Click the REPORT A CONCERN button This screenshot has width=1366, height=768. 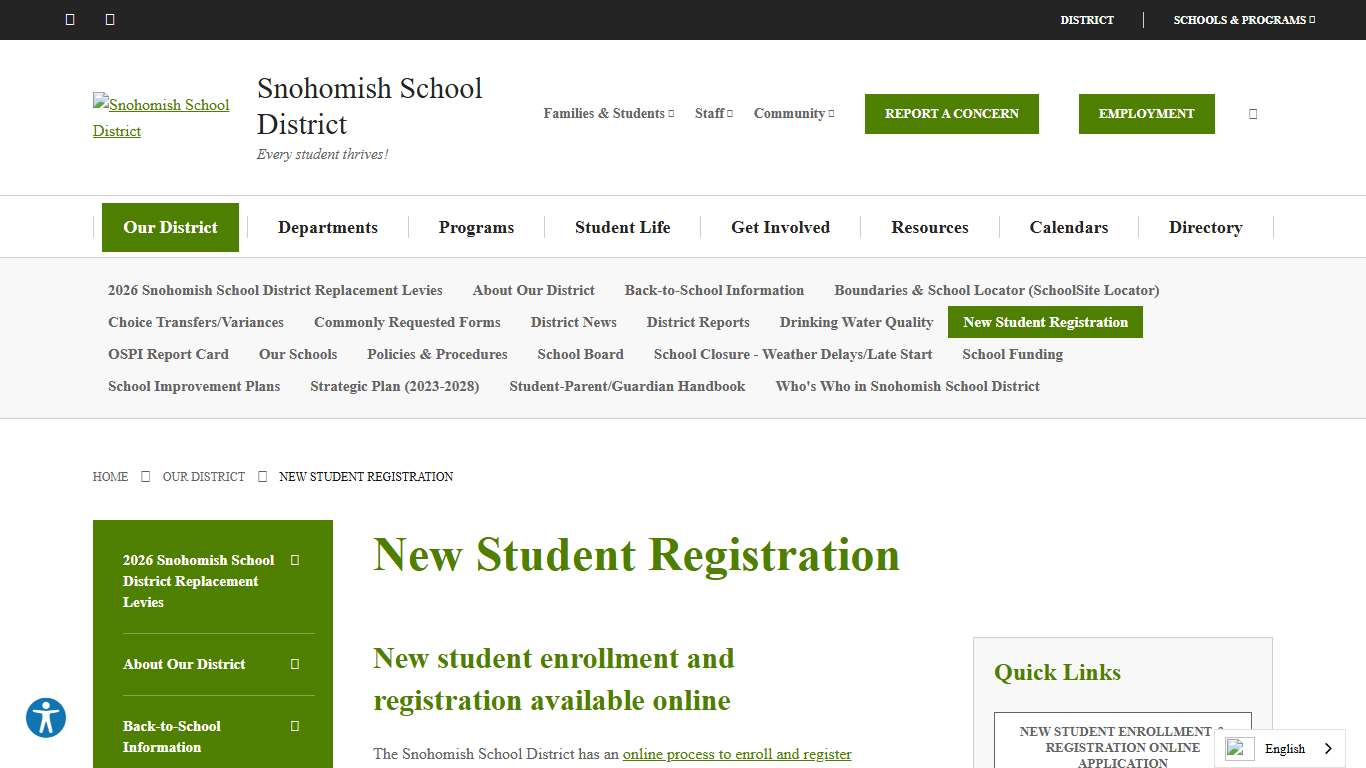coord(951,113)
